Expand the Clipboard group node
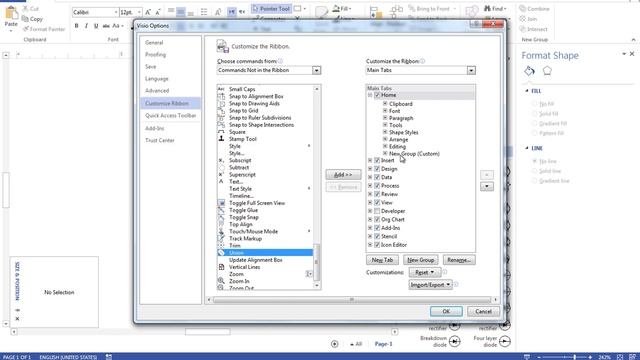The height and width of the screenshot is (360, 640). click(385, 104)
